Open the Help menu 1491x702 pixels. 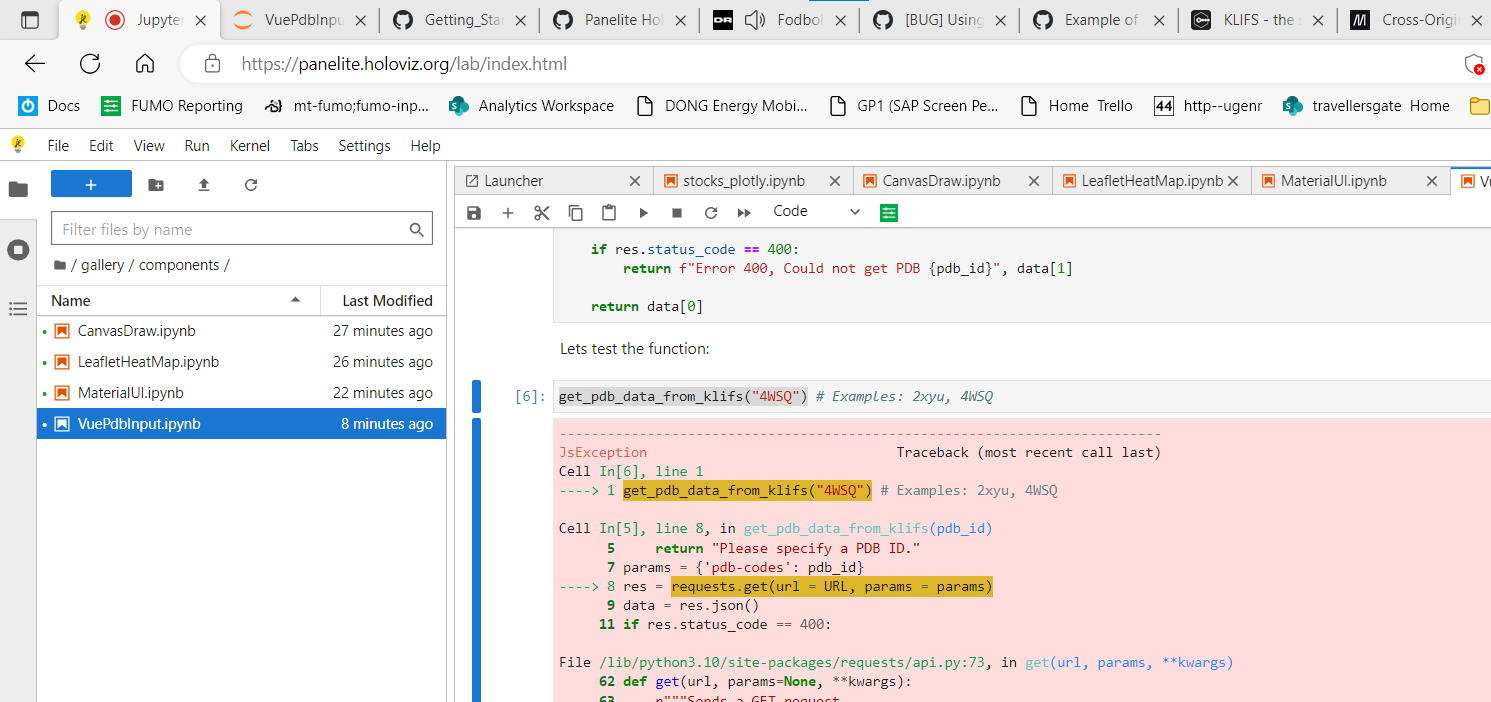(x=425, y=146)
